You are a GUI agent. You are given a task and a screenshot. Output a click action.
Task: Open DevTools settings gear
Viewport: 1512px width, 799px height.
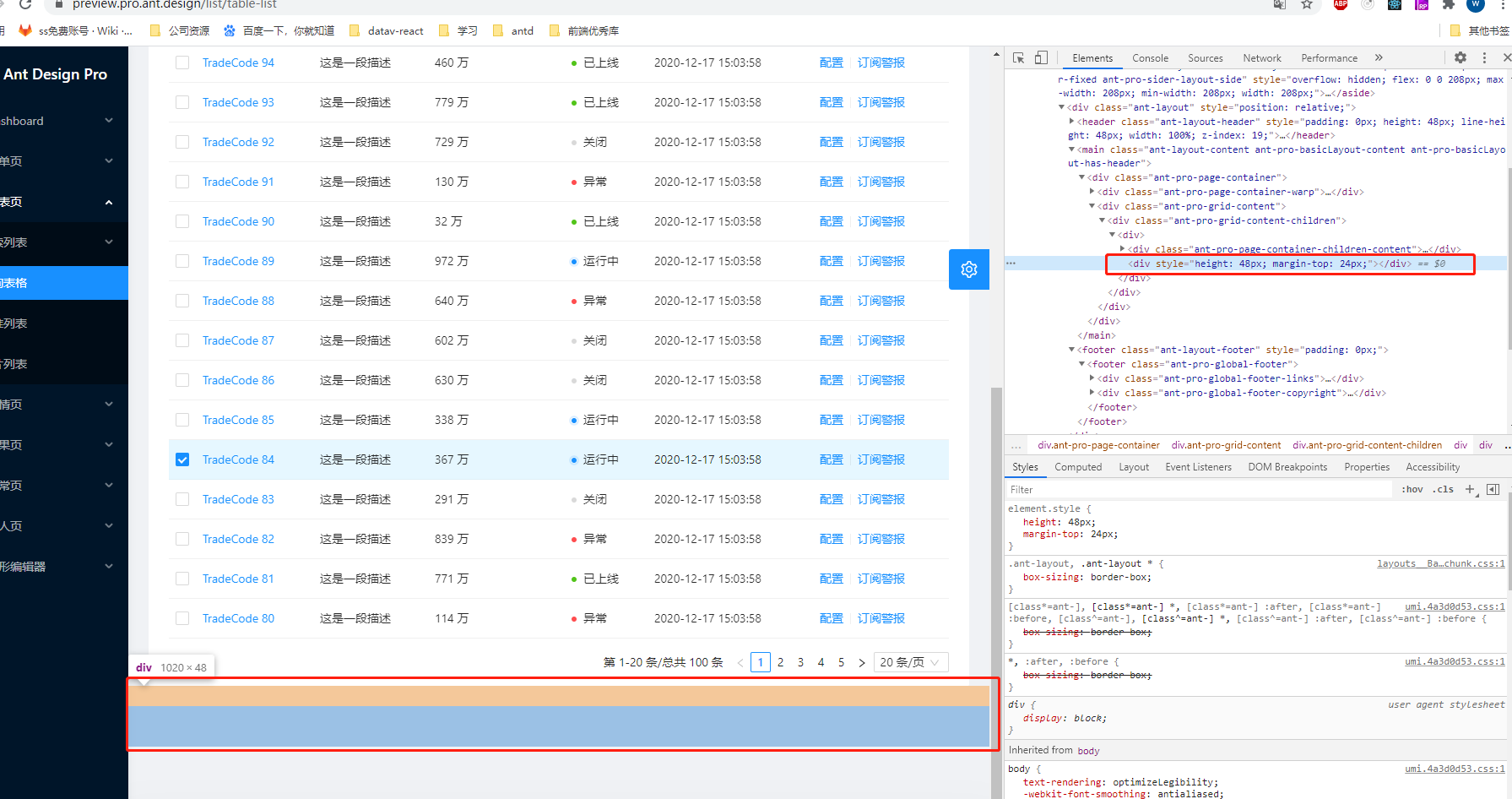[x=1461, y=57]
